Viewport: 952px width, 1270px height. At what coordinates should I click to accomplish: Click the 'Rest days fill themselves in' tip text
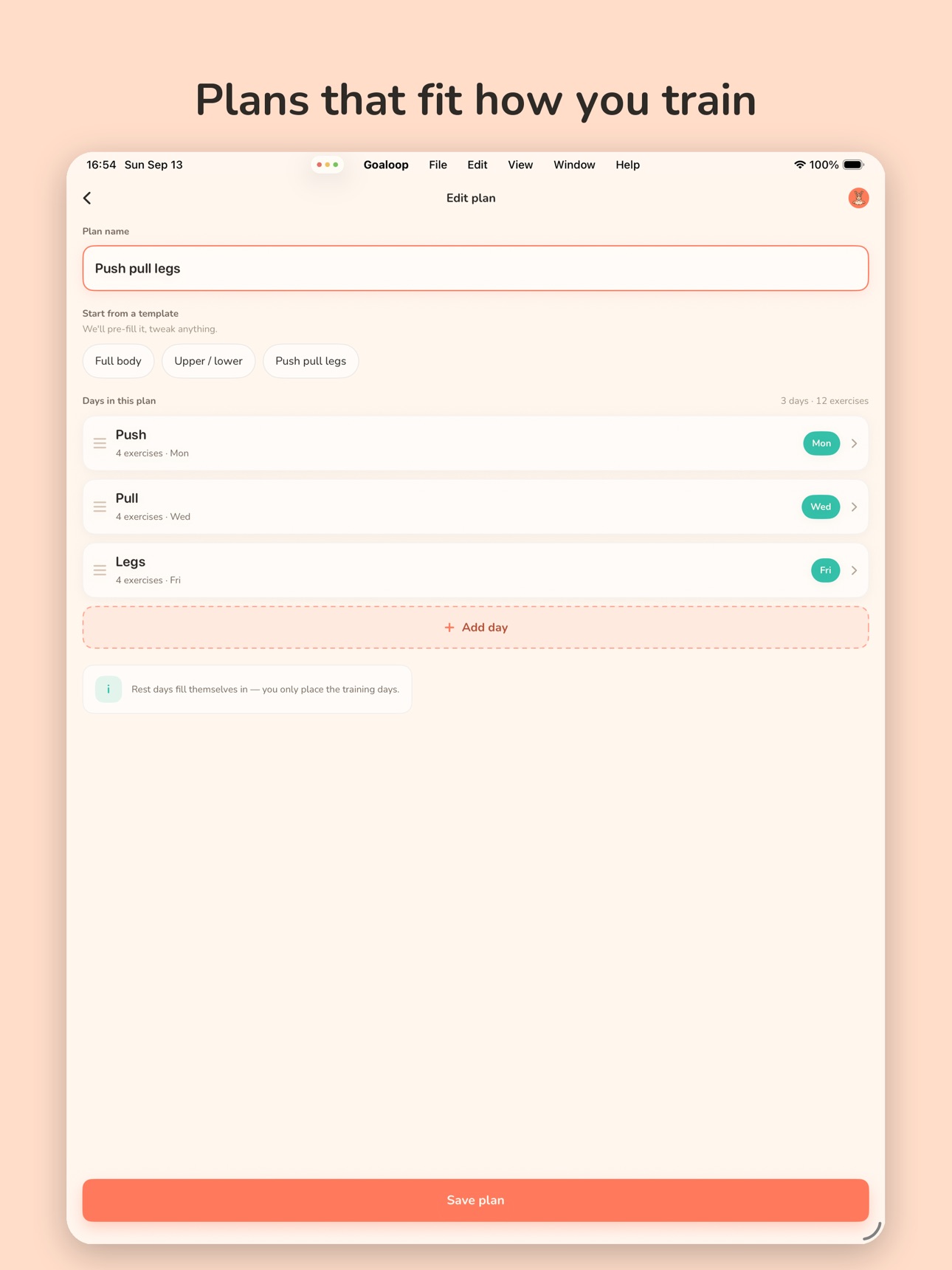point(265,690)
